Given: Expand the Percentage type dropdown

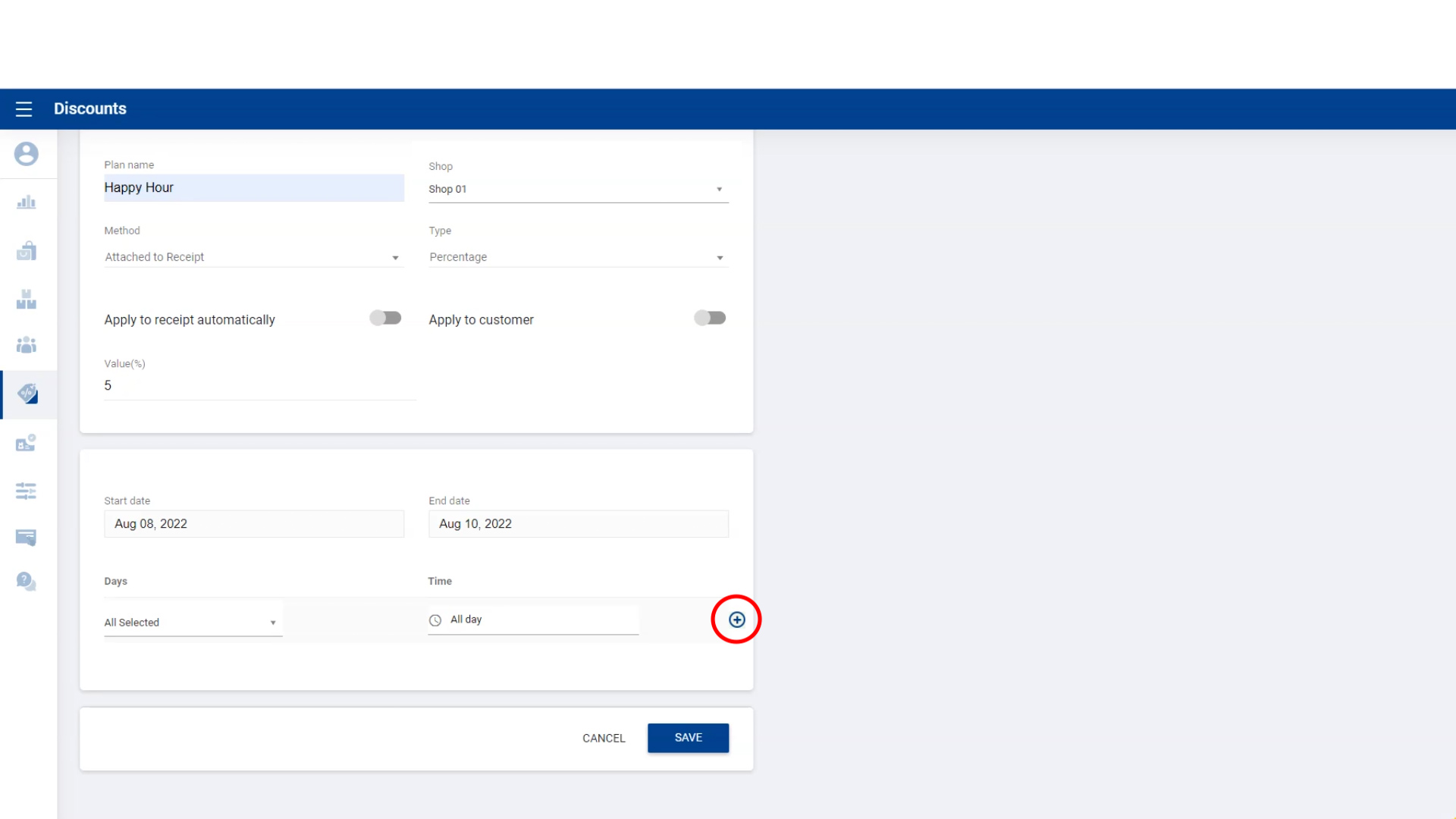Looking at the screenshot, I should pos(578,258).
